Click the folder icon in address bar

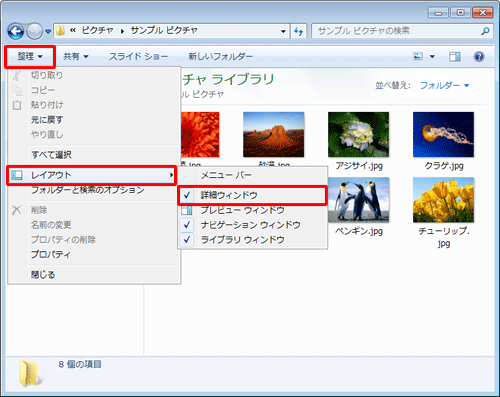(x=60, y=31)
